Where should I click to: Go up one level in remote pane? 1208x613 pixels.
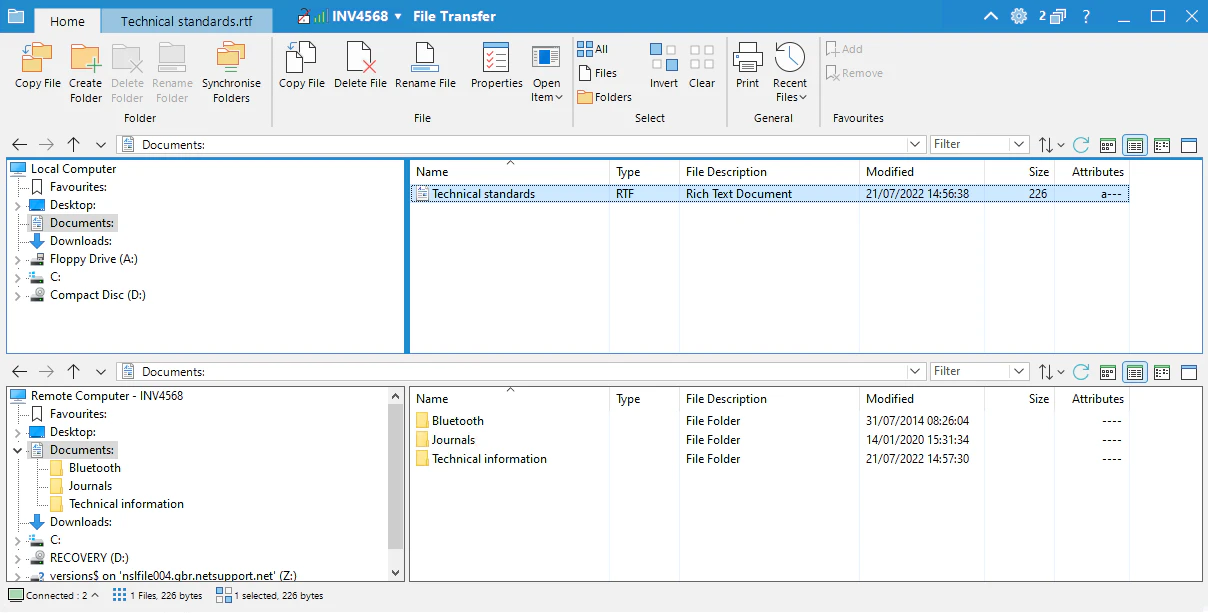tap(73, 370)
